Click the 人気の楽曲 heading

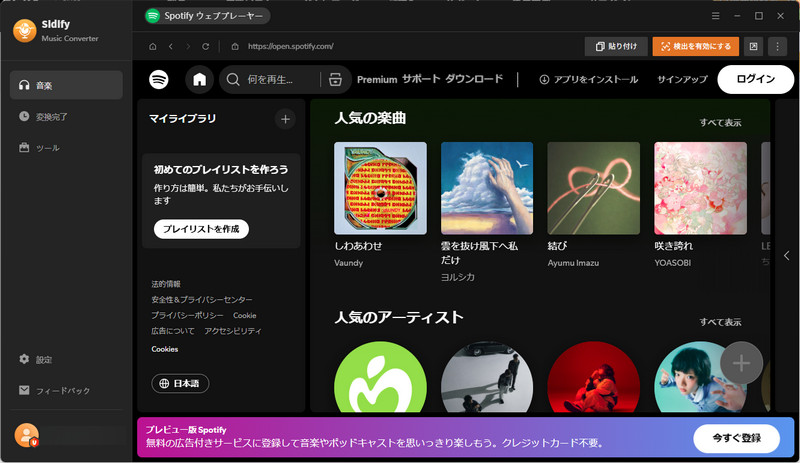tap(370, 118)
